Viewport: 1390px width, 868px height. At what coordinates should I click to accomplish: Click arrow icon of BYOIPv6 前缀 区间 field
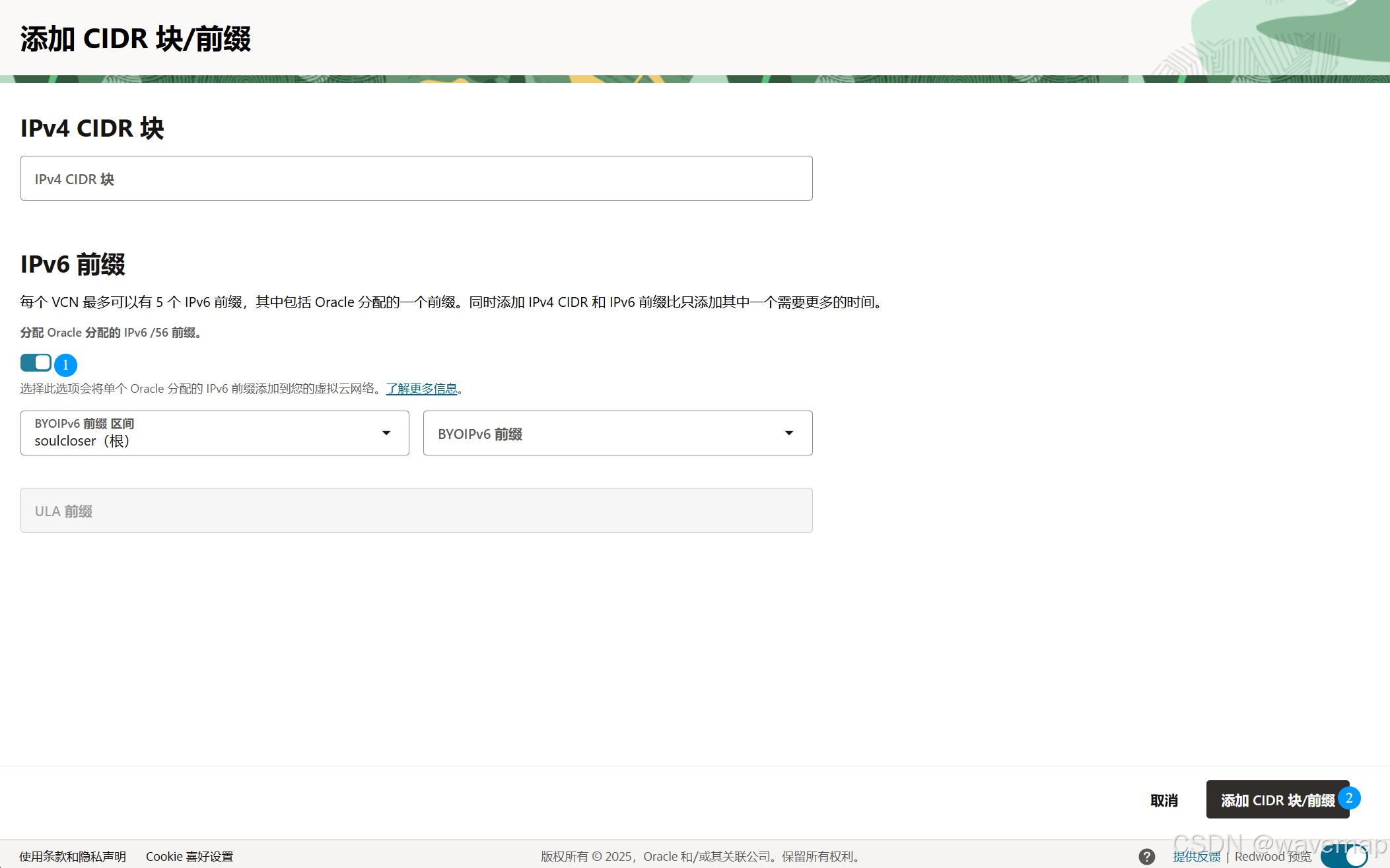point(386,433)
